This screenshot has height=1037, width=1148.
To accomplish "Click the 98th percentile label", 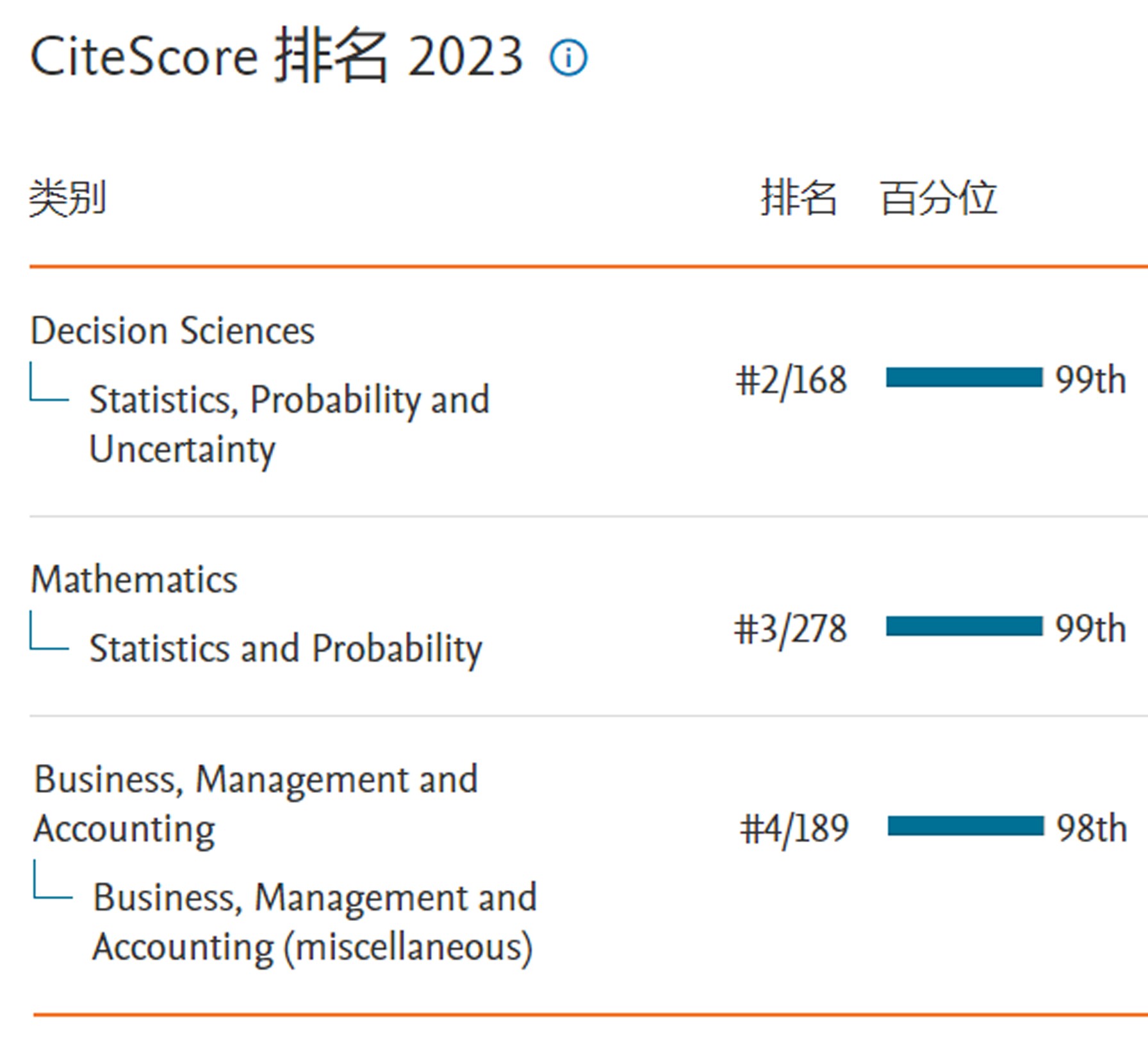I will [x=1091, y=828].
